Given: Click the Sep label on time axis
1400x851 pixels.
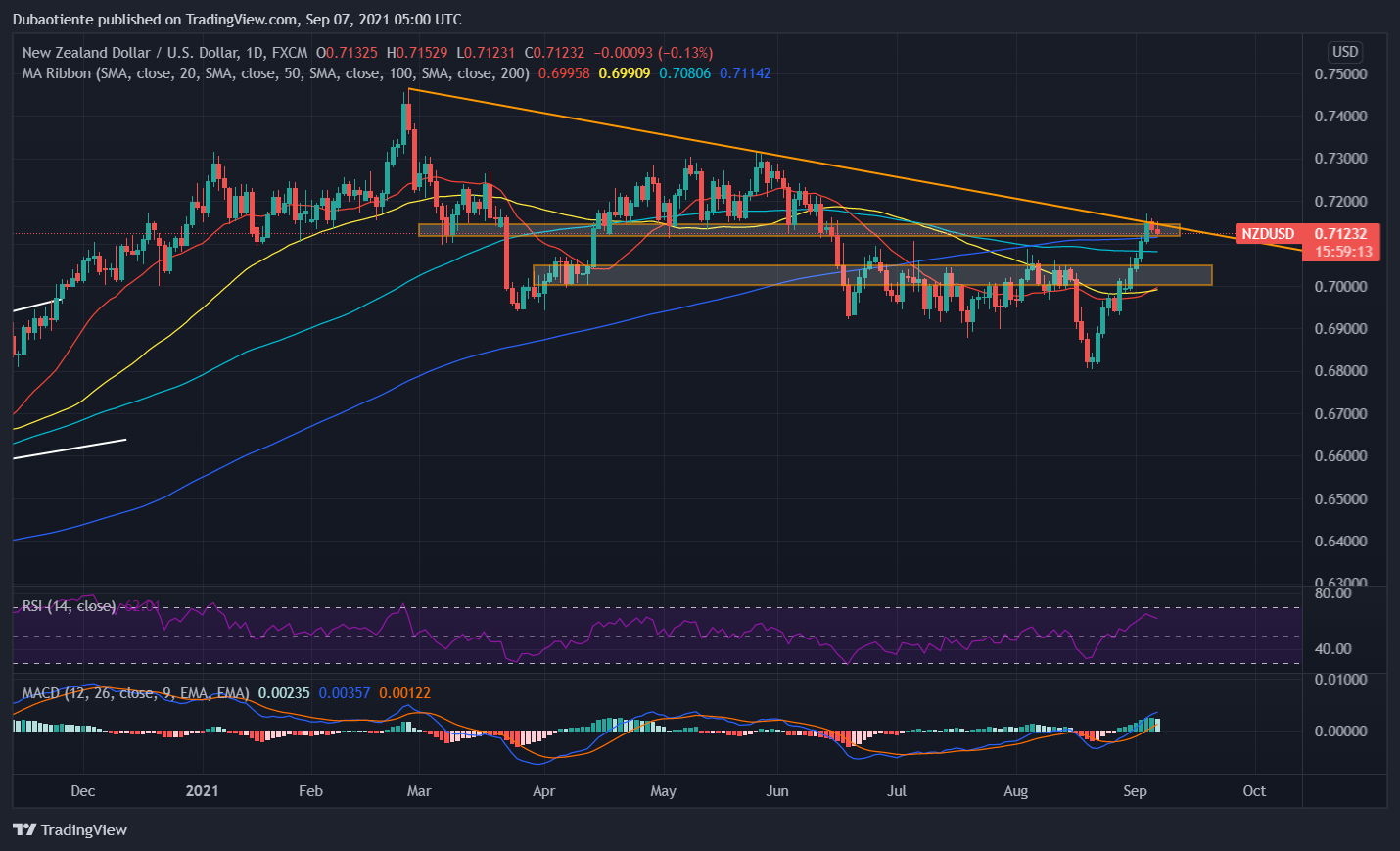Looking at the screenshot, I should pyautogui.click(x=1135, y=791).
